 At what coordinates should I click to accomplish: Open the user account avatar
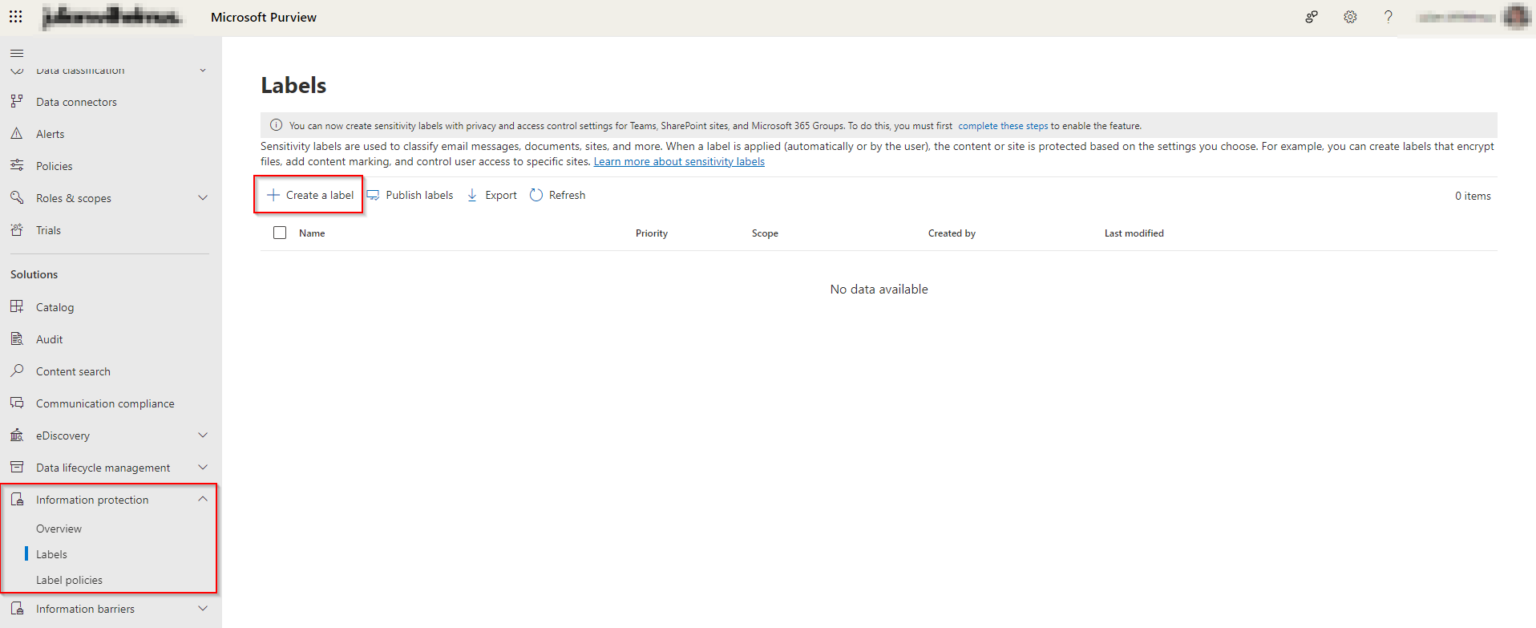pyautogui.click(x=1515, y=17)
